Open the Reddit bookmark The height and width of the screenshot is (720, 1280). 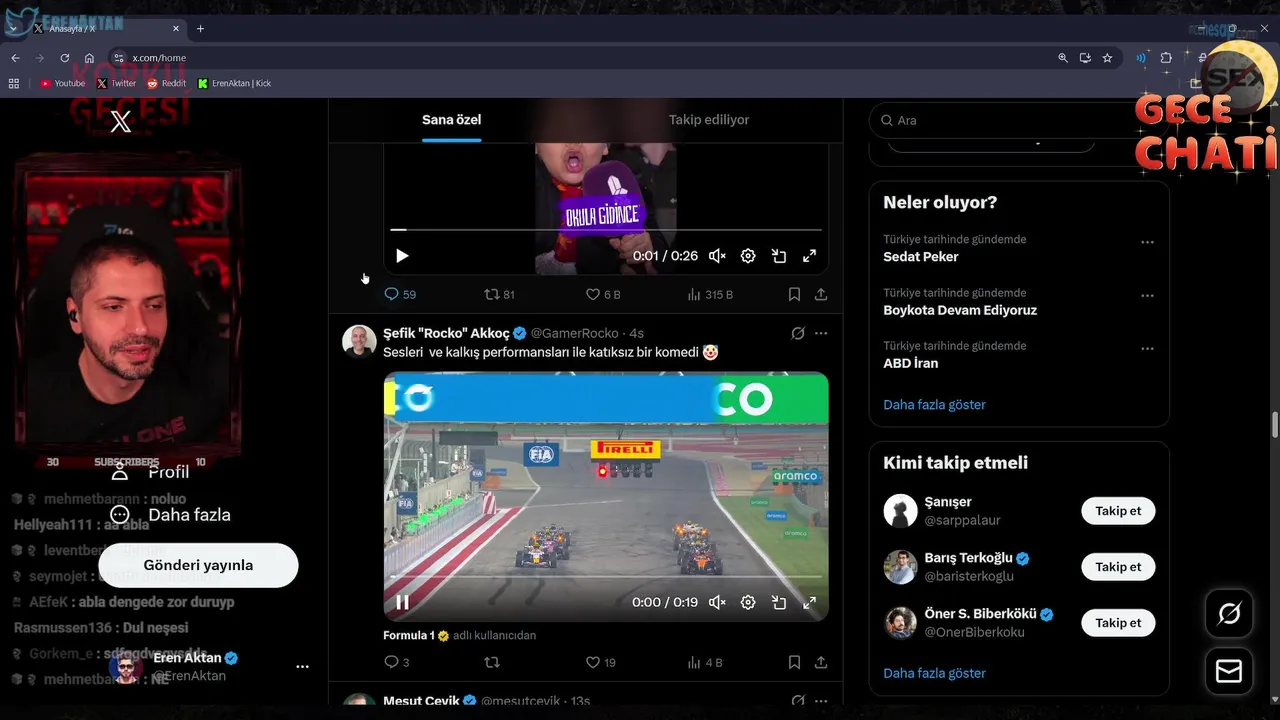point(167,84)
